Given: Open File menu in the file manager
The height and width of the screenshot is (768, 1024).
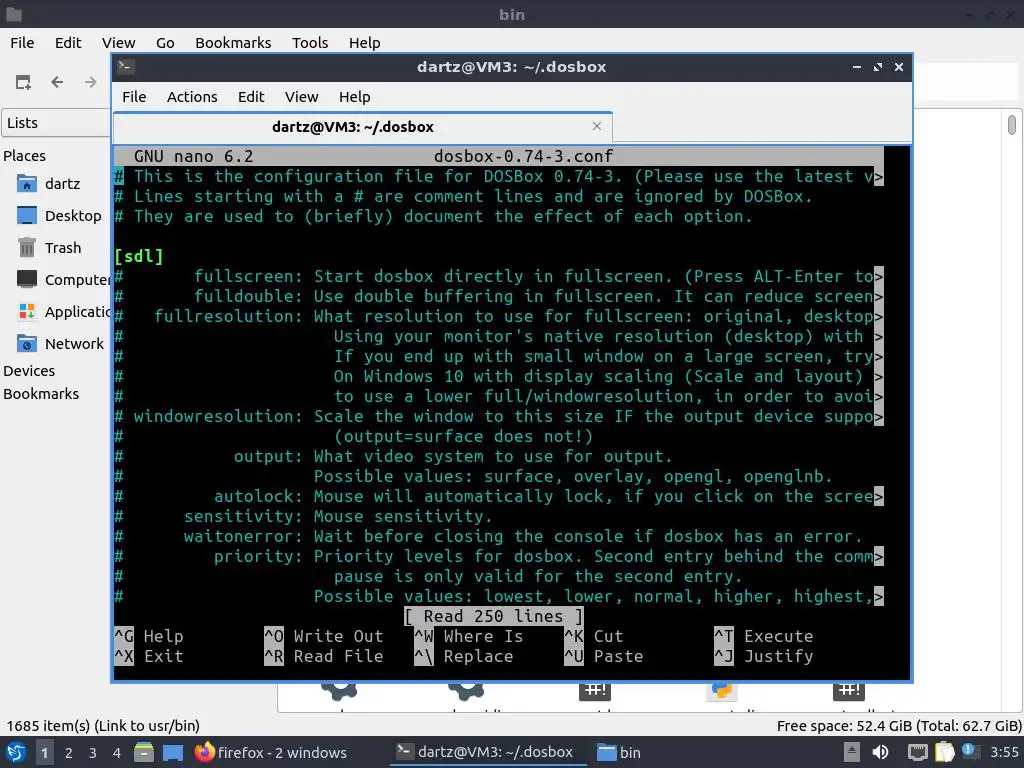Looking at the screenshot, I should [22, 42].
